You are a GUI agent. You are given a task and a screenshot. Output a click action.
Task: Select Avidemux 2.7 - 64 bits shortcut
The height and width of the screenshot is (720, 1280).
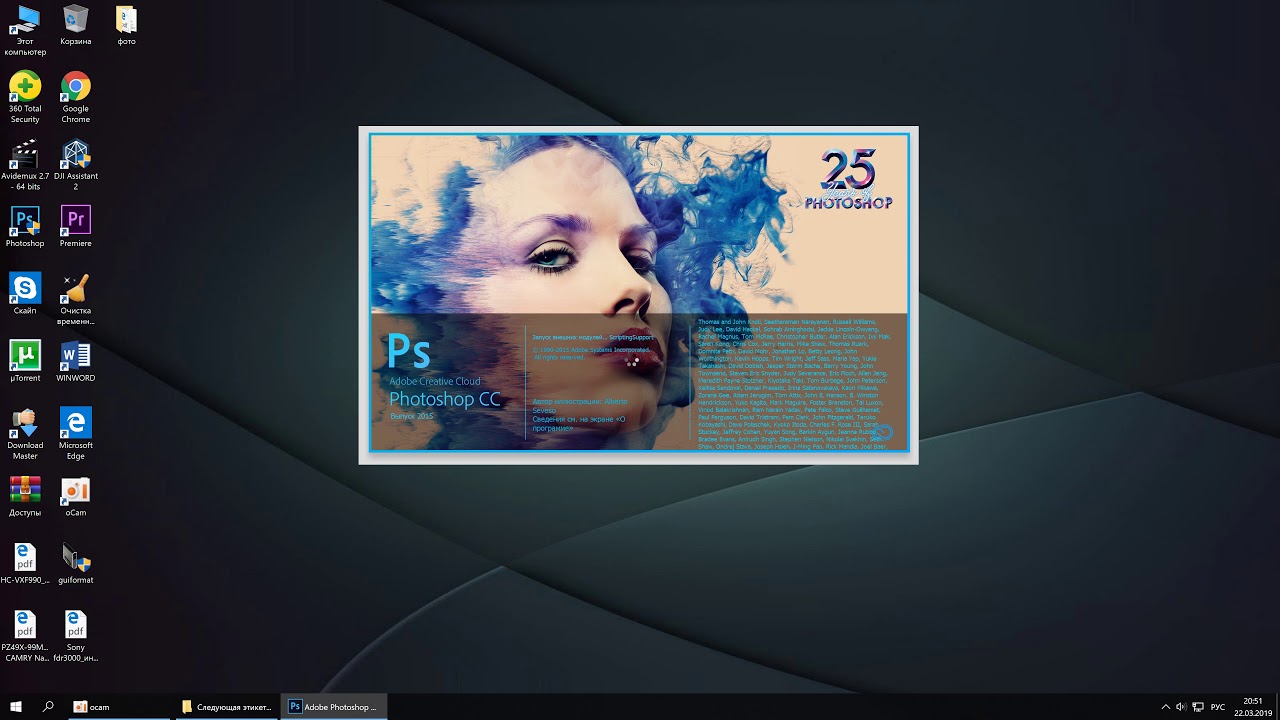pyautogui.click(x=25, y=165)
